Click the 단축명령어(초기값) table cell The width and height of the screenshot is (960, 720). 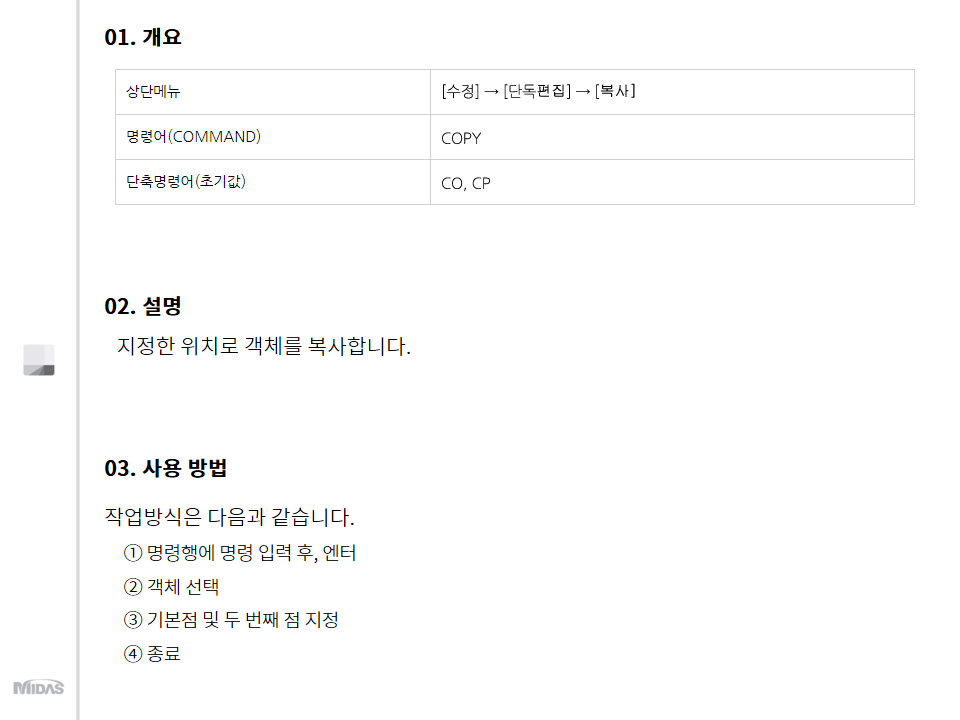273,182
